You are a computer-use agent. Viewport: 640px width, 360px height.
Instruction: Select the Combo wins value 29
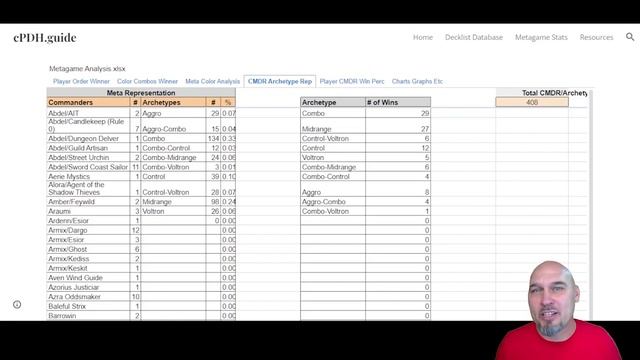pyautogui.click(x=398, y=113)
